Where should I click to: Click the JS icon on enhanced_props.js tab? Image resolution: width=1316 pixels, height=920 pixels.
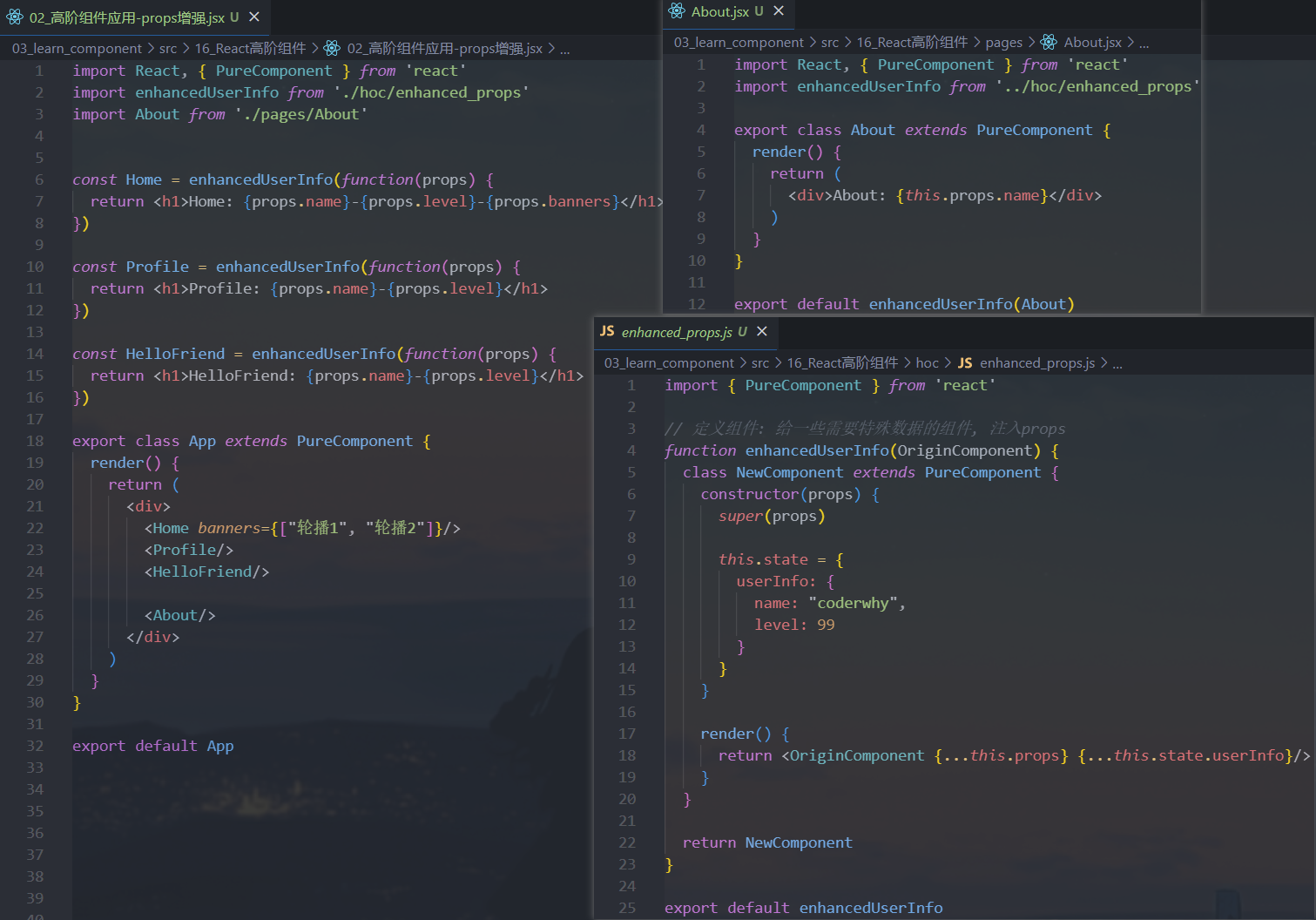click(x=607, y=331)
